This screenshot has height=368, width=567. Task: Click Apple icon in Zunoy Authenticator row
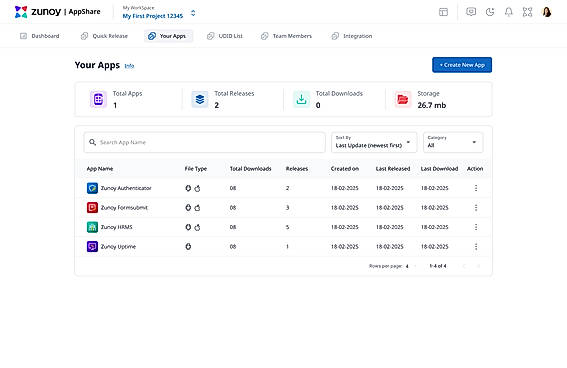click(x=197, y=188)
